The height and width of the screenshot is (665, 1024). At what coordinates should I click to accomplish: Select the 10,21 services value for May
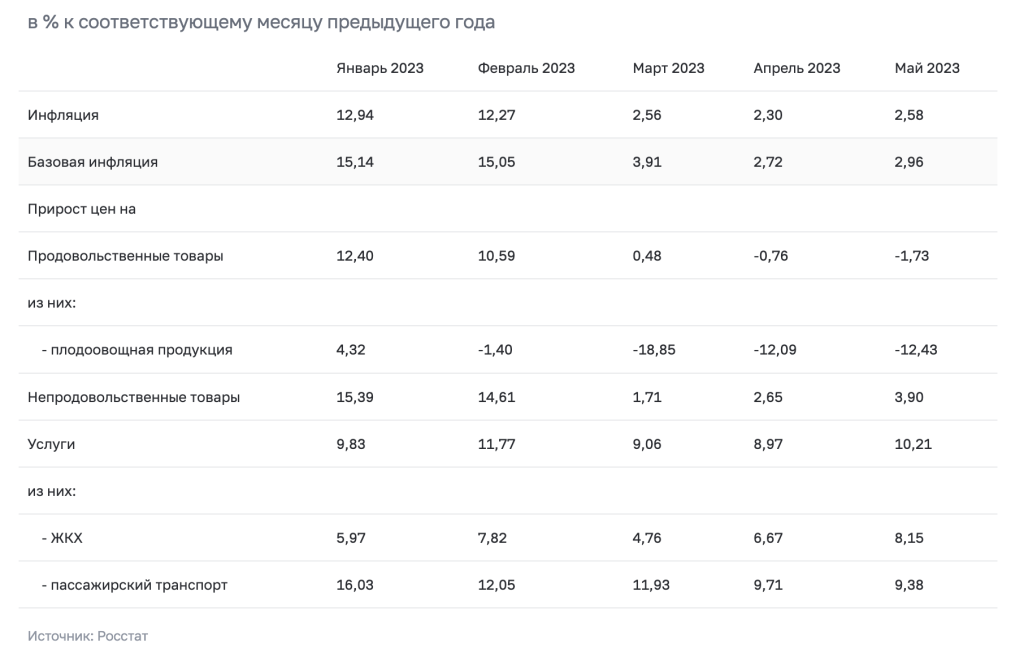coord(913,444)
